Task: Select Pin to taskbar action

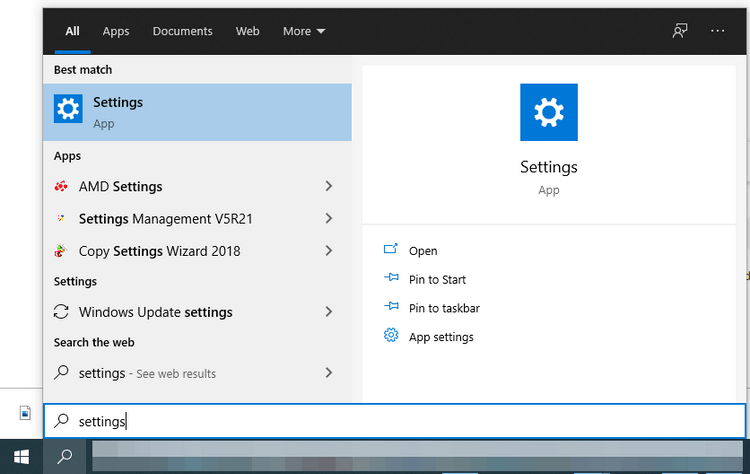Action: click(x=444, y=308)
